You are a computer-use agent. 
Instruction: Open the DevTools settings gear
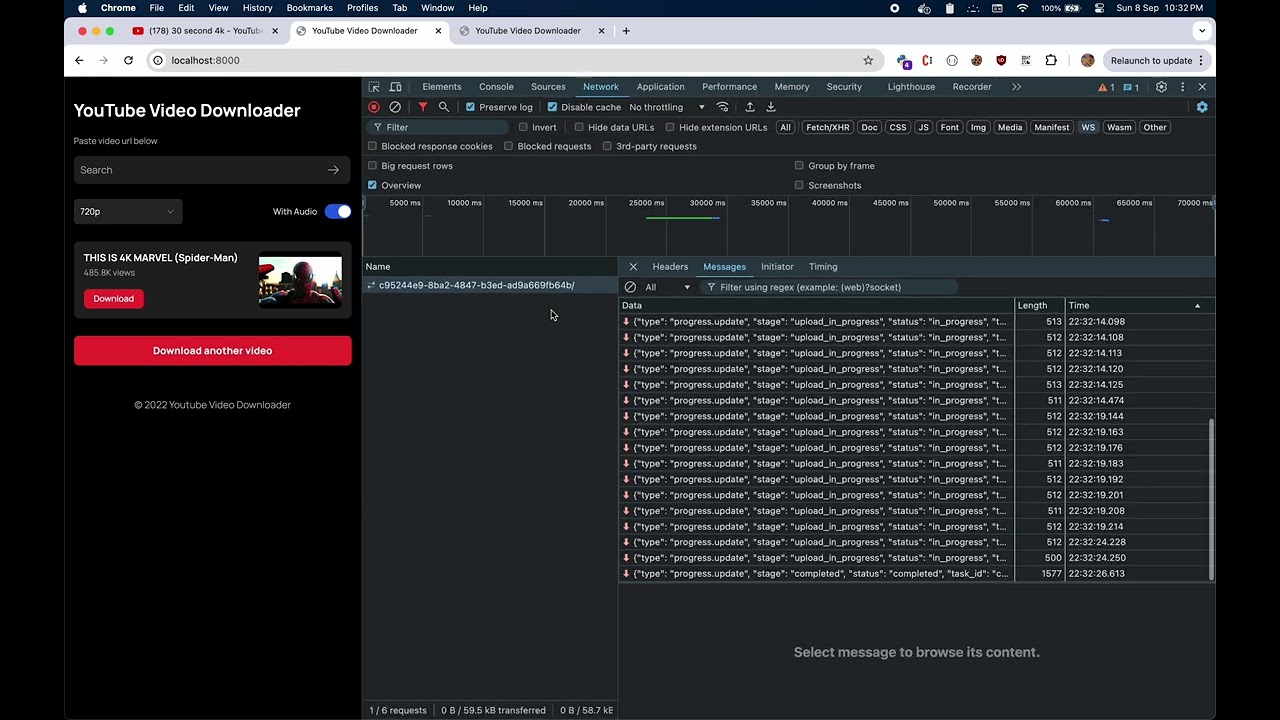[1161, 87]
